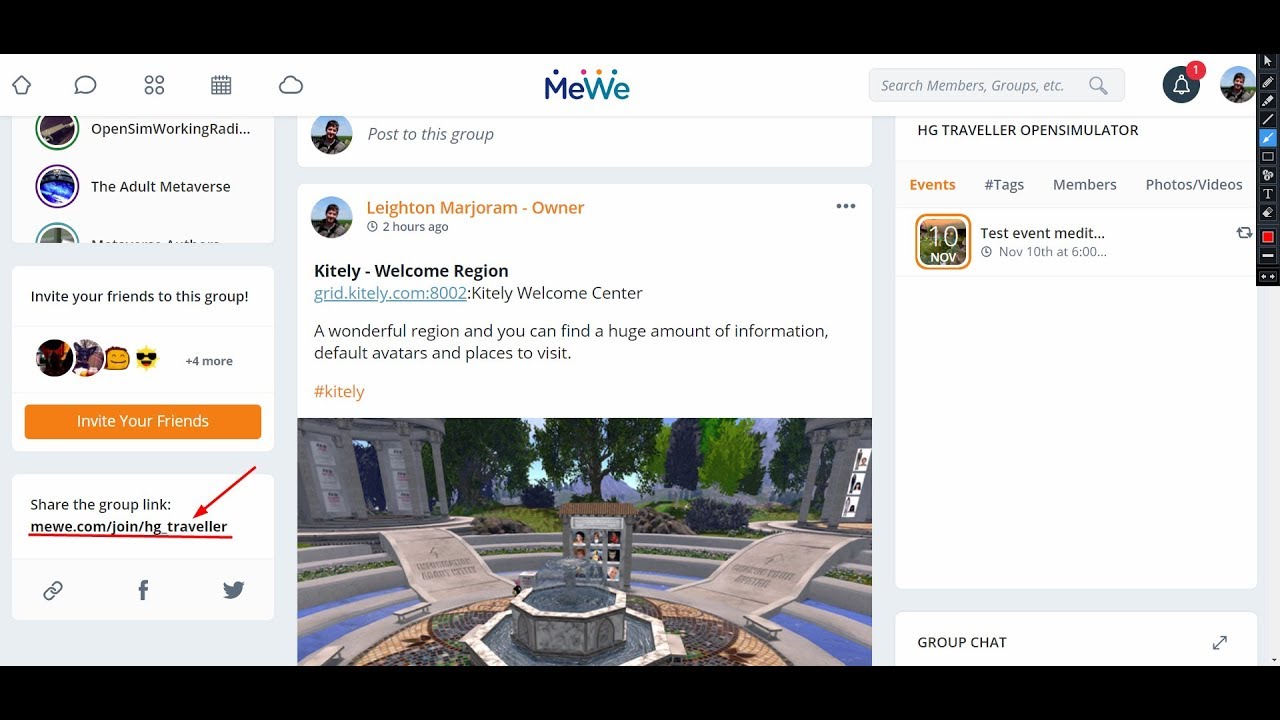This screenshot has width=1280, height=720.
Task: Select the blur annotation tool
Action: tap(1268, 175)
